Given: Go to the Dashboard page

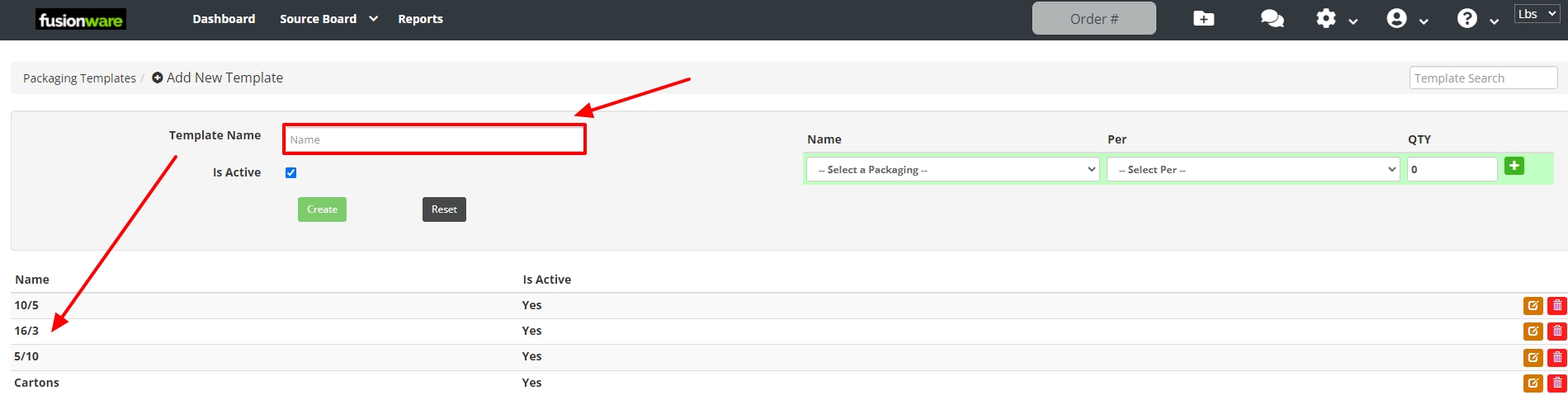Looking at the screenshot, I should (x=224, y=19).
